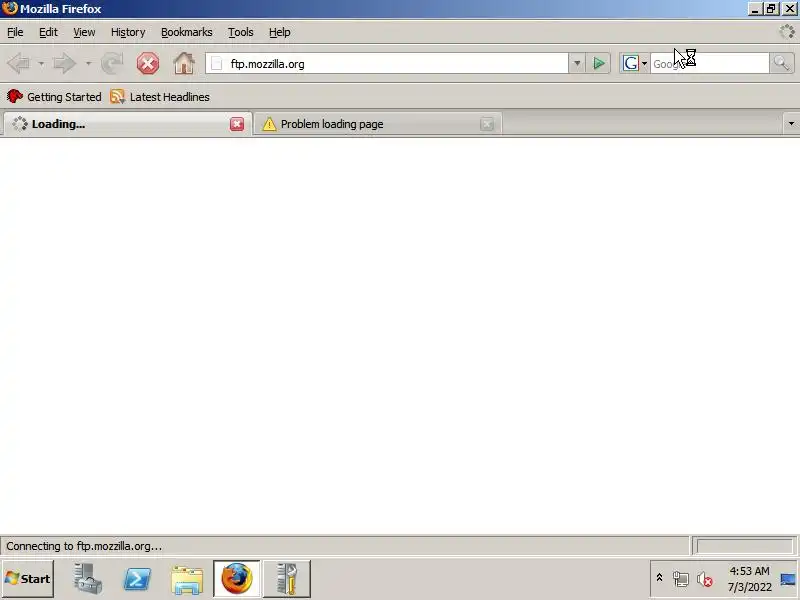Open the History menu
The width and height of the screenshot is (800, 600).
pos(128,32)
